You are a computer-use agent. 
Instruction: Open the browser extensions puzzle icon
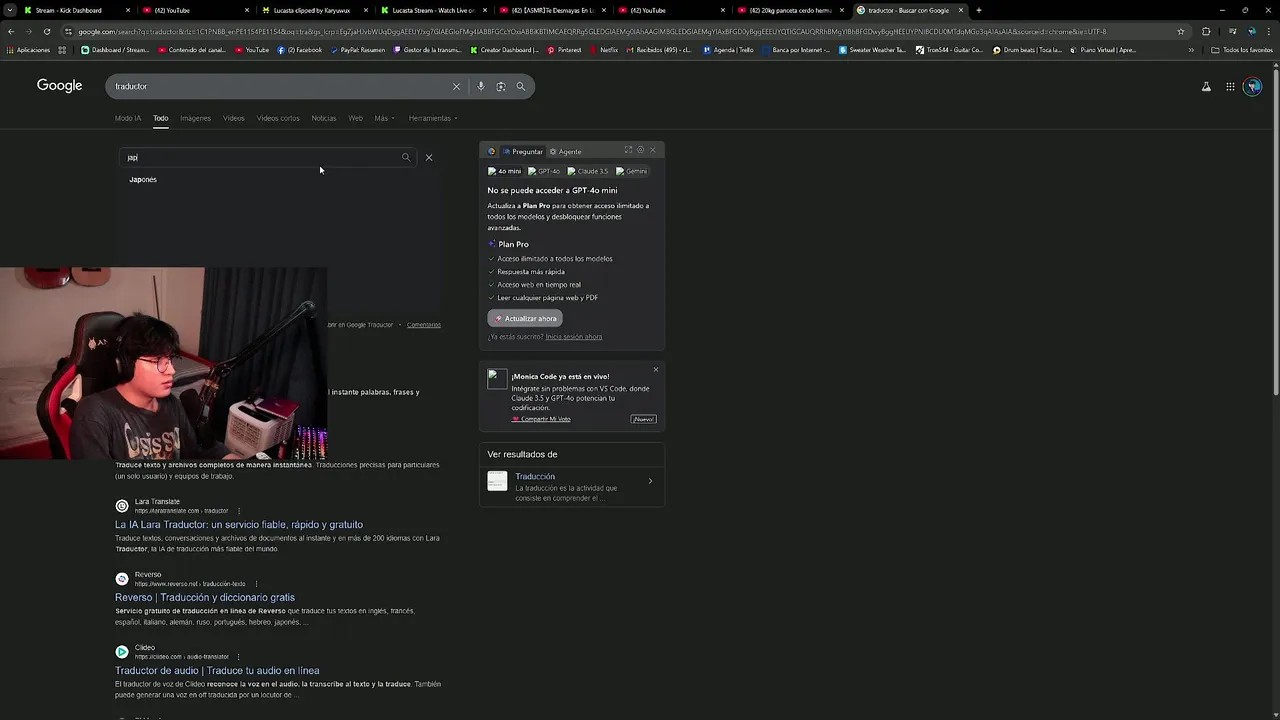[x=1206, y=31]
